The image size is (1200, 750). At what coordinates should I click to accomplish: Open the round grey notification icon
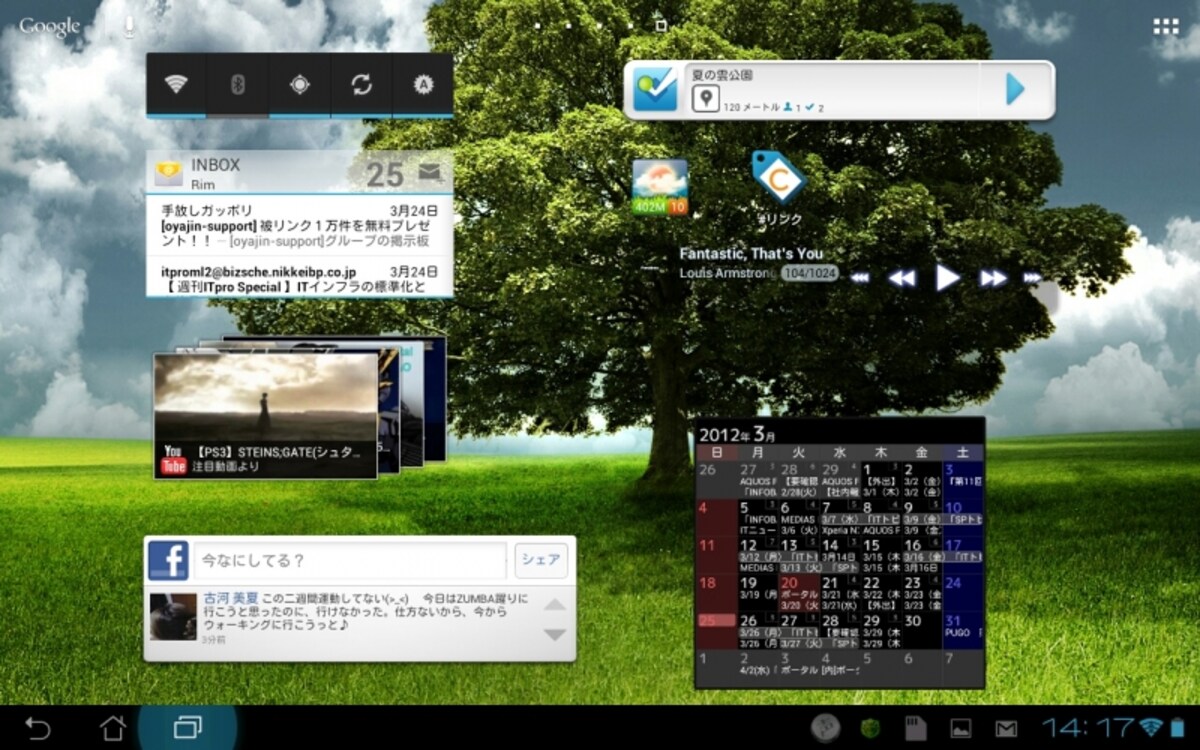826,728
